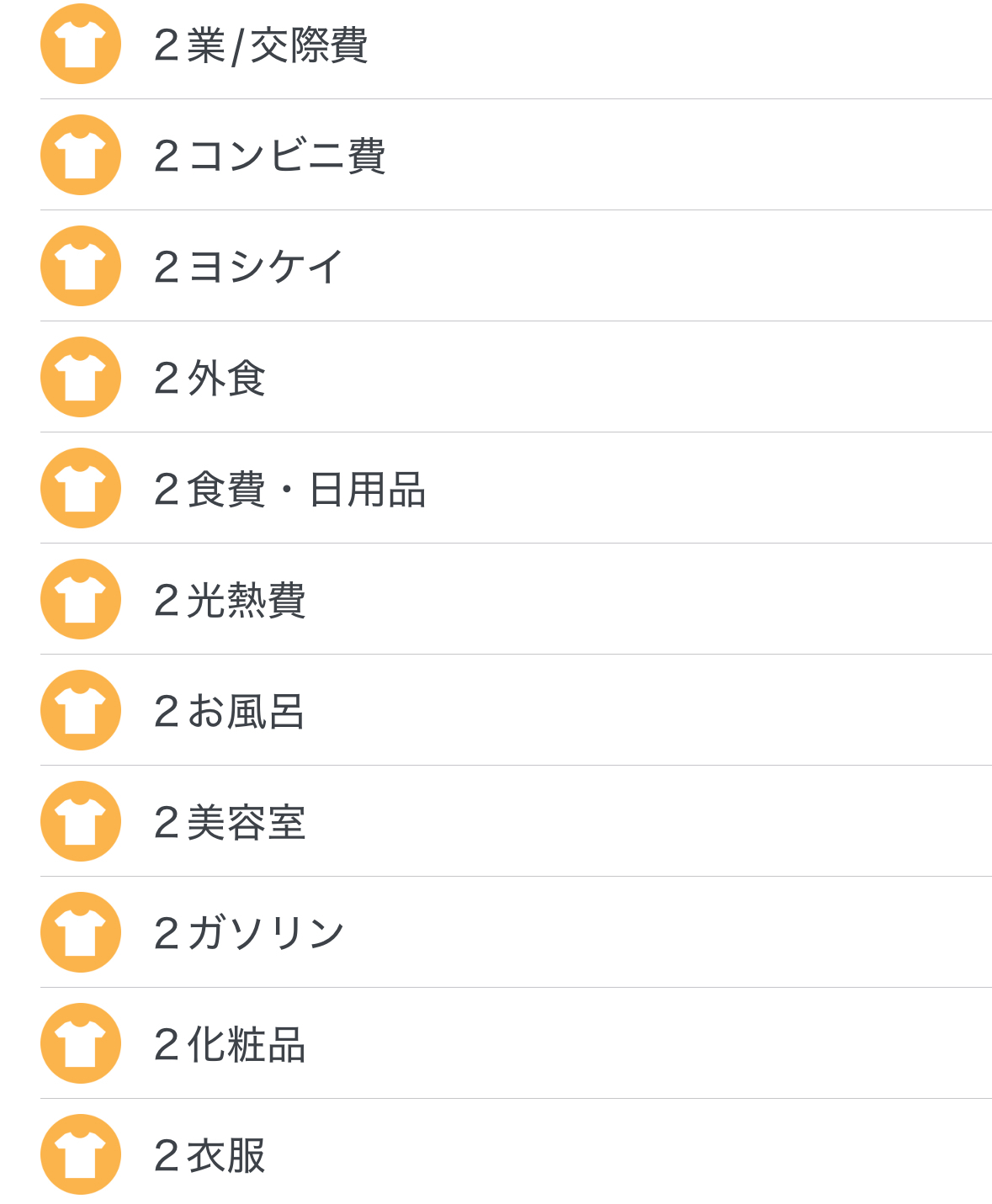Tap the shirt icon beside ２衣服
Viewport: 992px width, 1204px height.
point(81,1154)
